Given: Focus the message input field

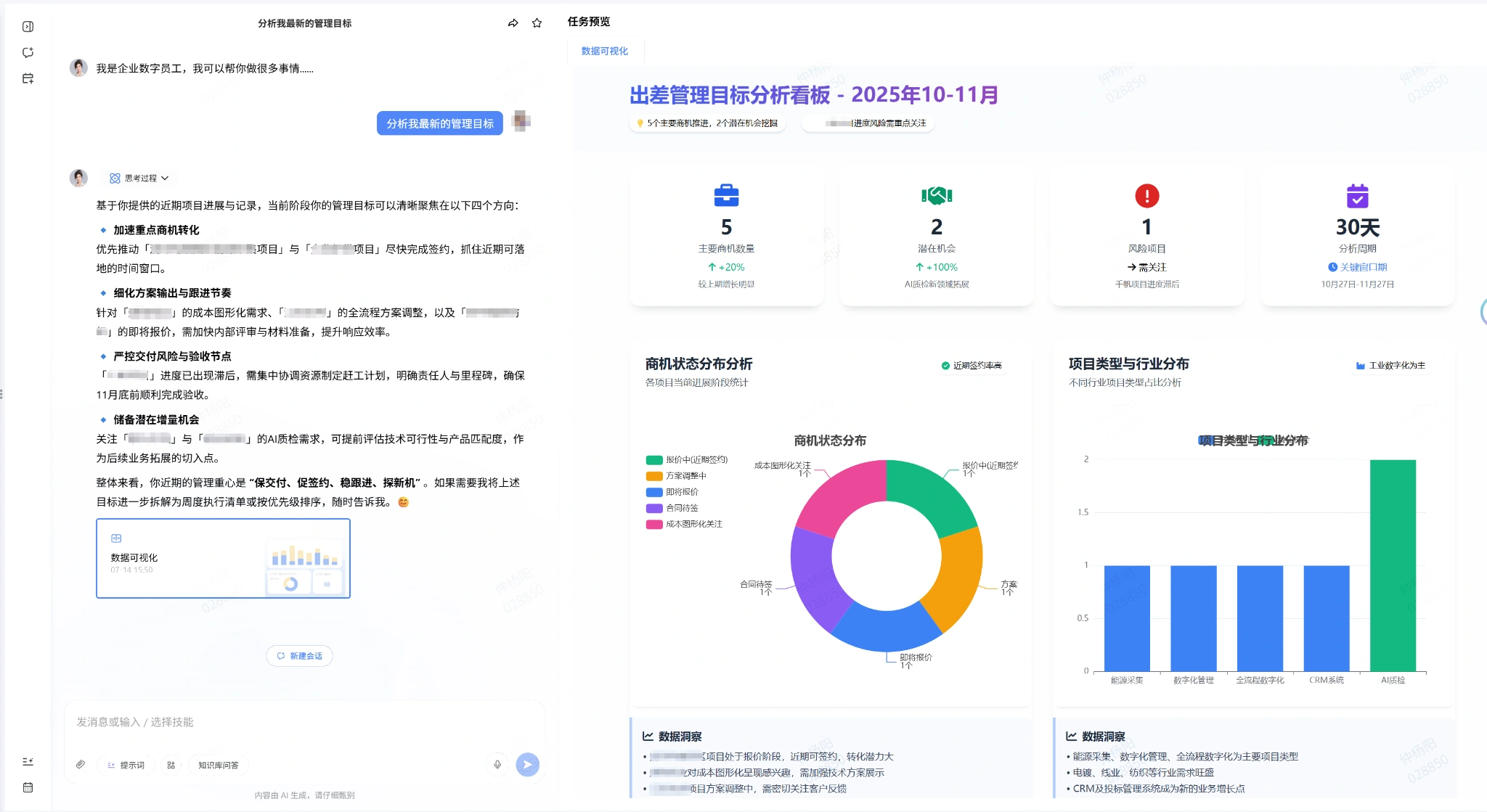Looking at the screenshot, I should click(305, 722).
